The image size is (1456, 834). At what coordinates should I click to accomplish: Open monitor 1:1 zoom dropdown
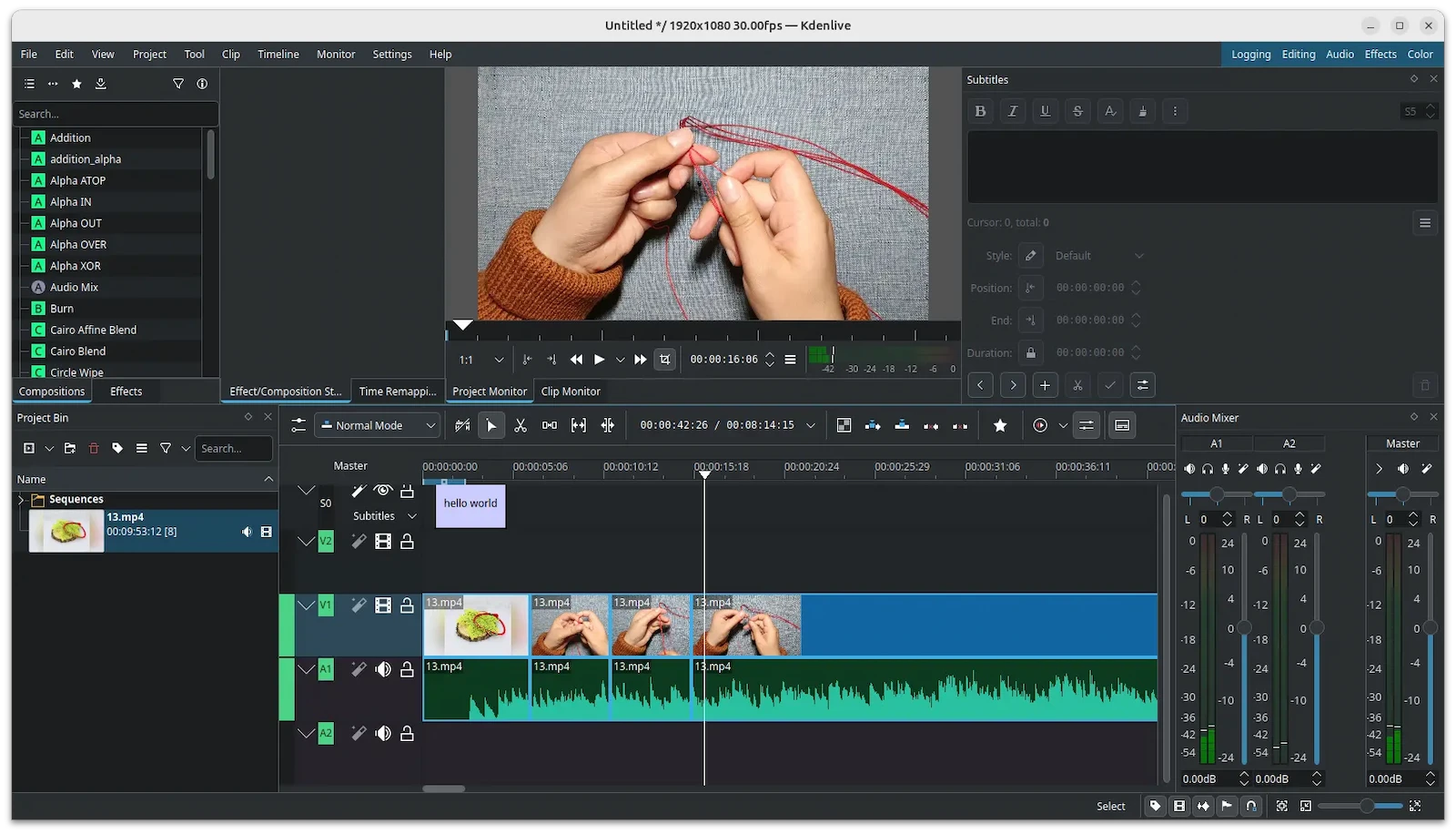click(480, 360)
